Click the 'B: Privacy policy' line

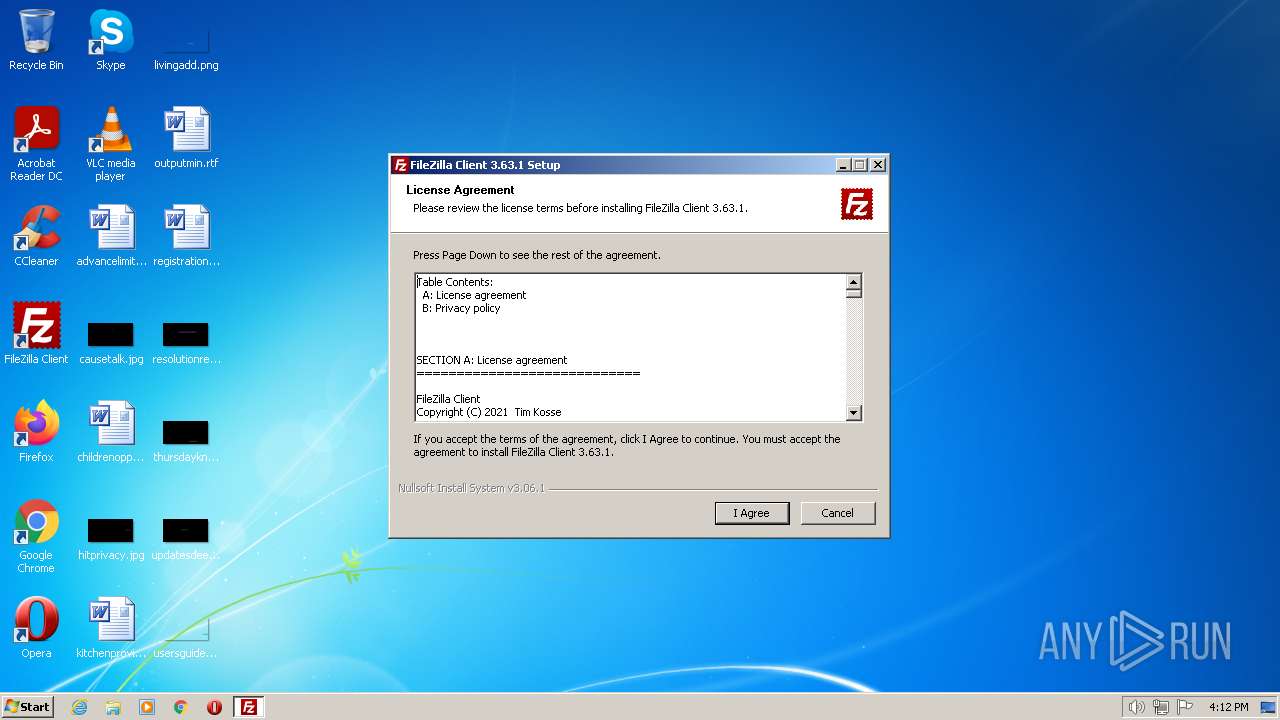(x=461, y=308)
